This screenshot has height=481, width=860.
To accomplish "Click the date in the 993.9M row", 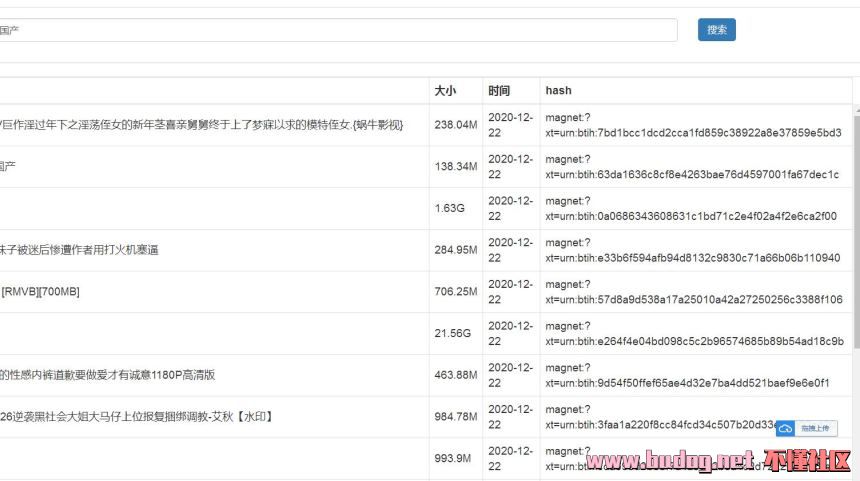I will [510, 459].
